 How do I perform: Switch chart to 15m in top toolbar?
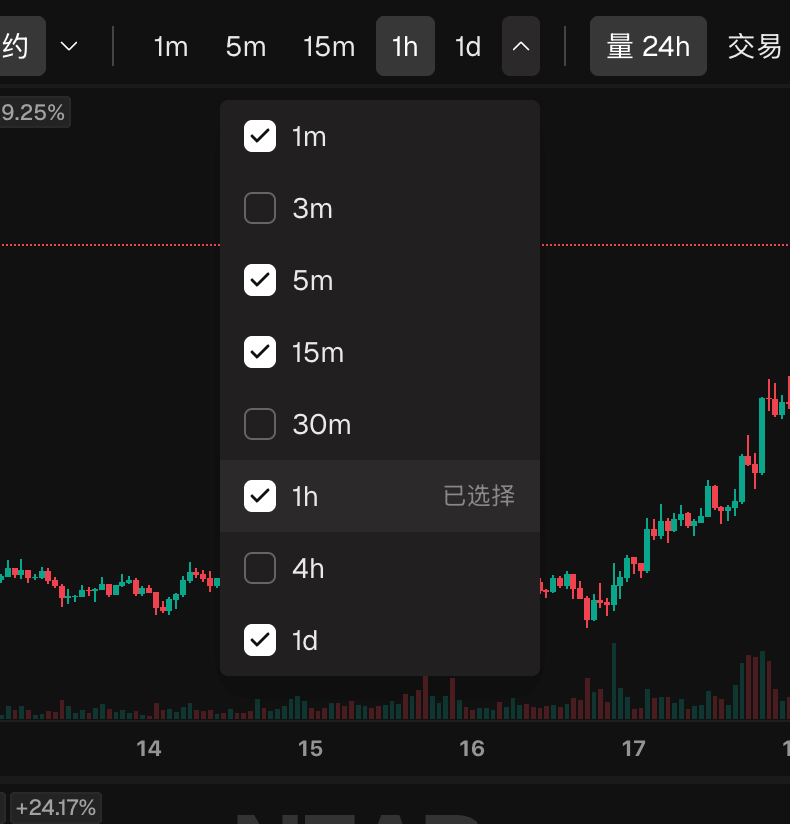[329, 47]
